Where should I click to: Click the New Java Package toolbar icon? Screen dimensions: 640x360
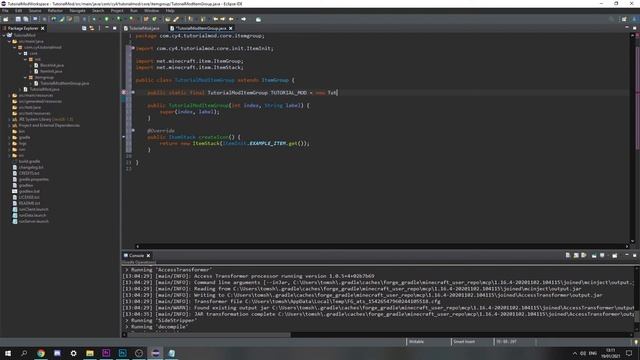point(146,19)
